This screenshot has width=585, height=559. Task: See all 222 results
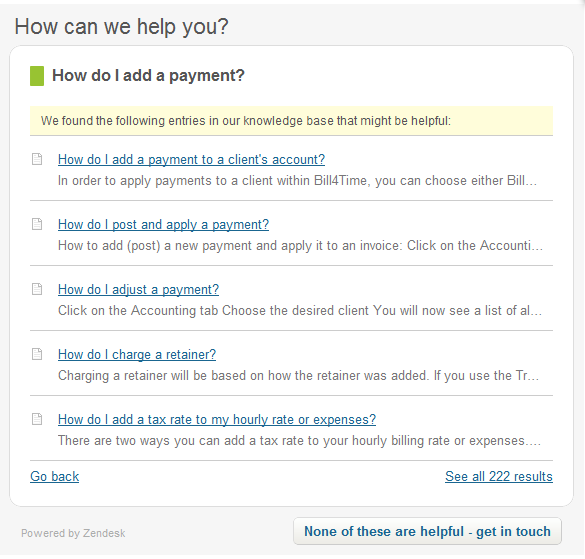point(499,476)
